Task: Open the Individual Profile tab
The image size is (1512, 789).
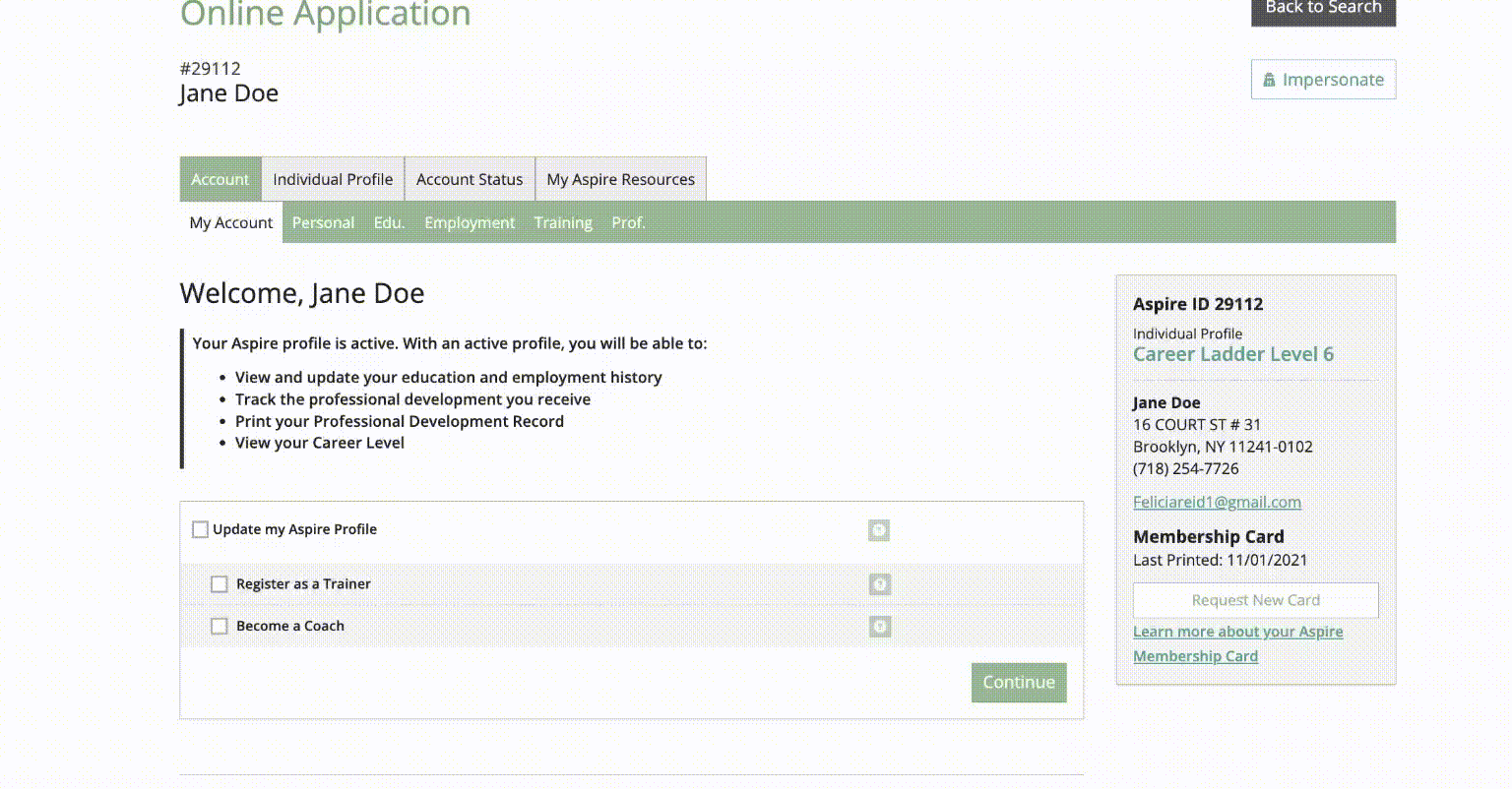Action: point(333,179)
